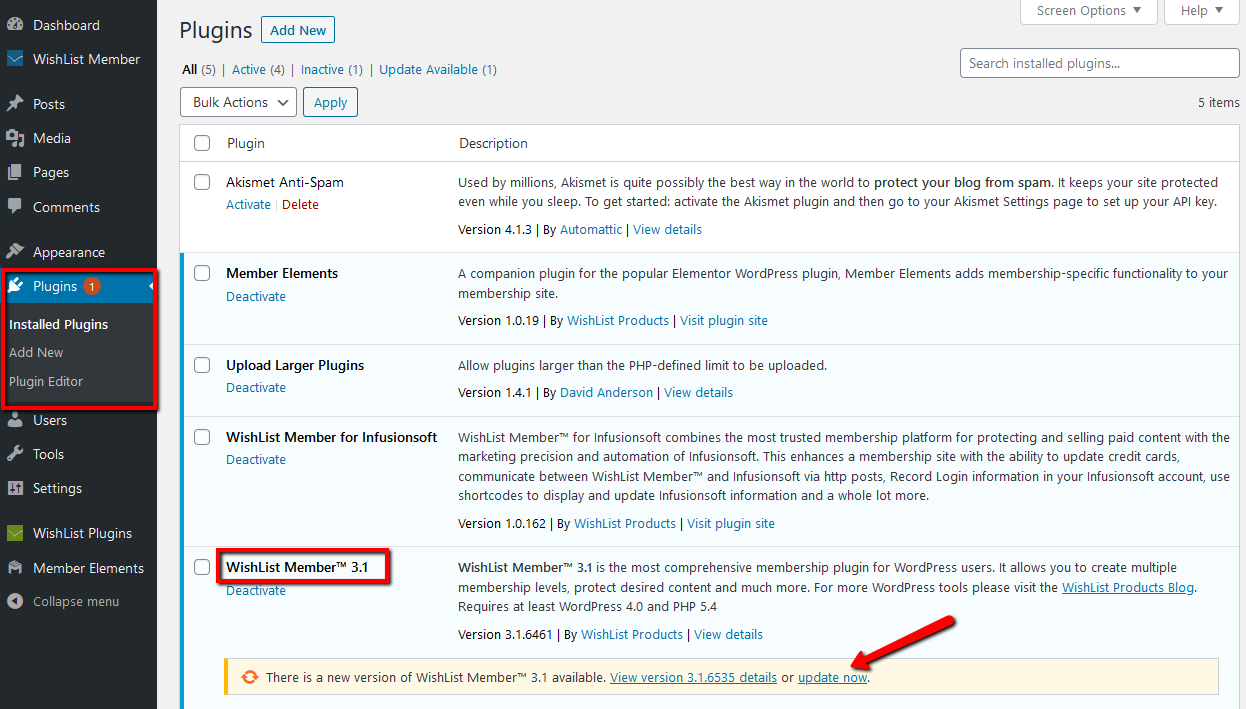View details for Upload Larger Plugins
1246x709 pixels.
(x=698, y=392)
